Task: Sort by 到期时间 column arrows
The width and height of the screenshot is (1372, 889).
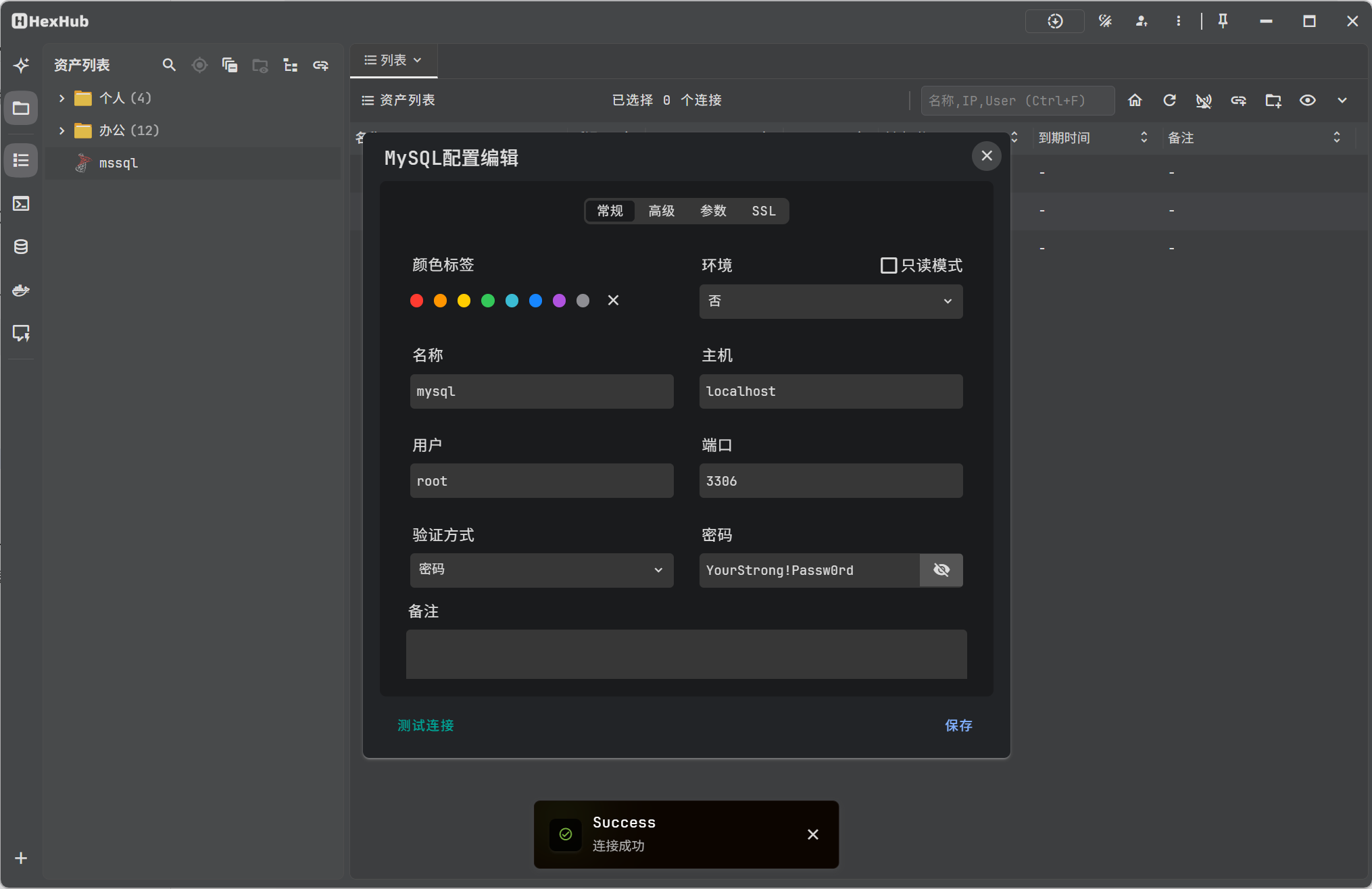Action: pyautogui.click(x=1144, y=138)
